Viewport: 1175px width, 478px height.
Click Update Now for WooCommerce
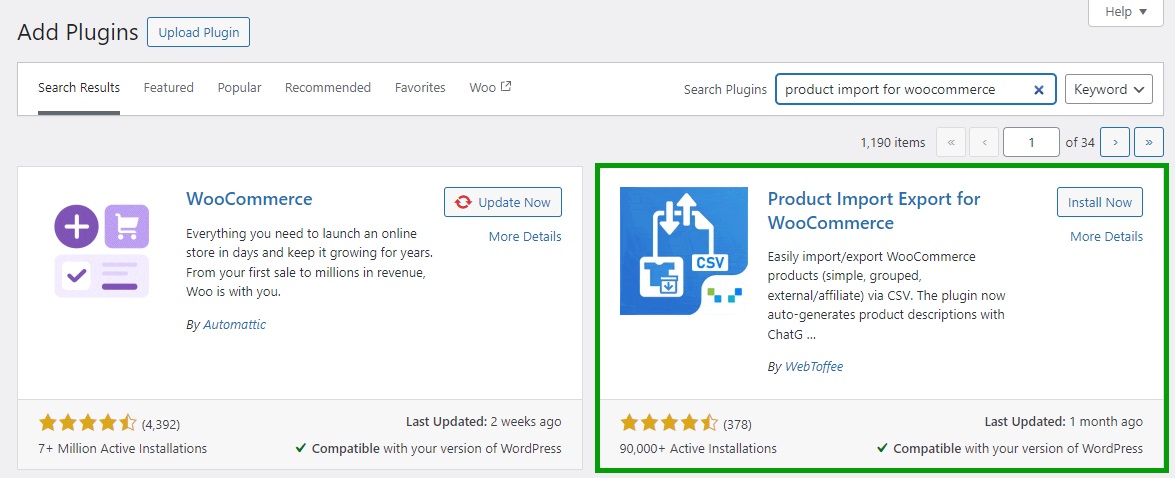(x=503, y=202)
